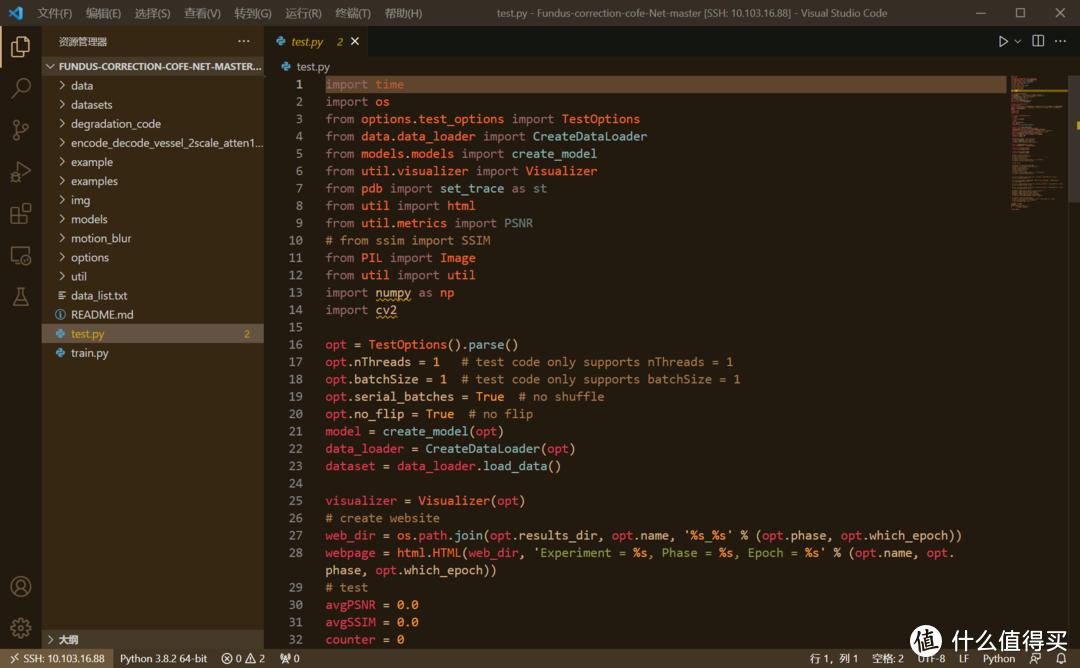The image size is (1080, 668).
Task: Open the Run and Debug view
Action: click(x=20, y=172)
